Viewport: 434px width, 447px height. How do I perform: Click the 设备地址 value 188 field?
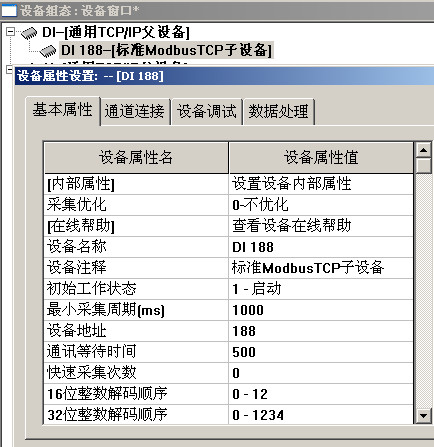321,331
